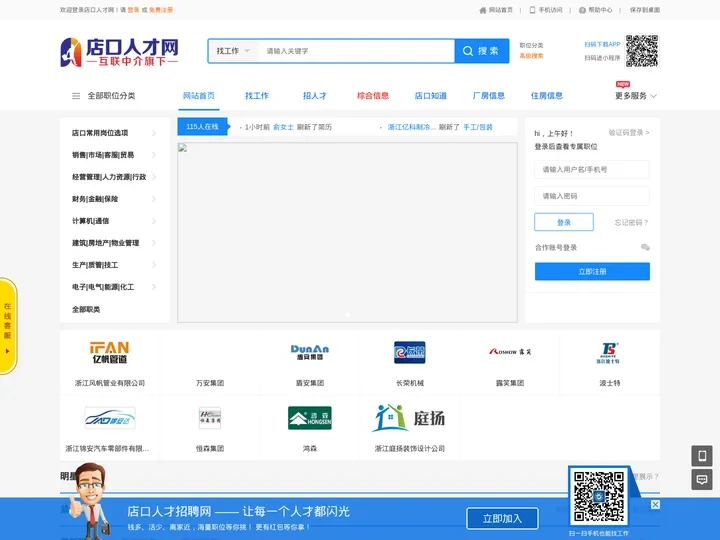
Task: Open 浙江庭扬装饰设计公司 logo
Action: pos(408,418)
